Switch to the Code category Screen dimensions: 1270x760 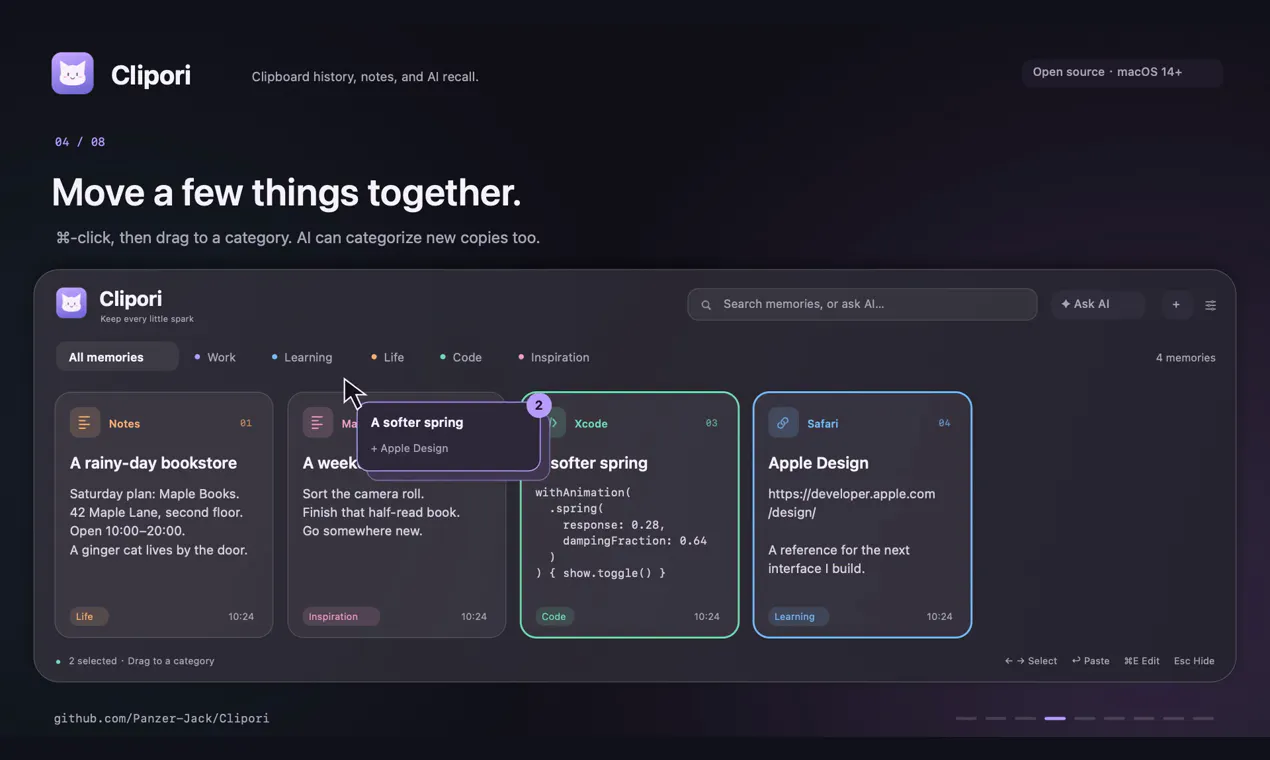(461, 357)
